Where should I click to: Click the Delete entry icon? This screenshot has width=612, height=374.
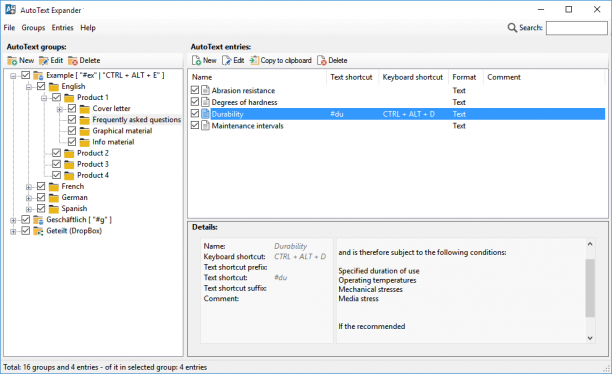pos(322,61)
